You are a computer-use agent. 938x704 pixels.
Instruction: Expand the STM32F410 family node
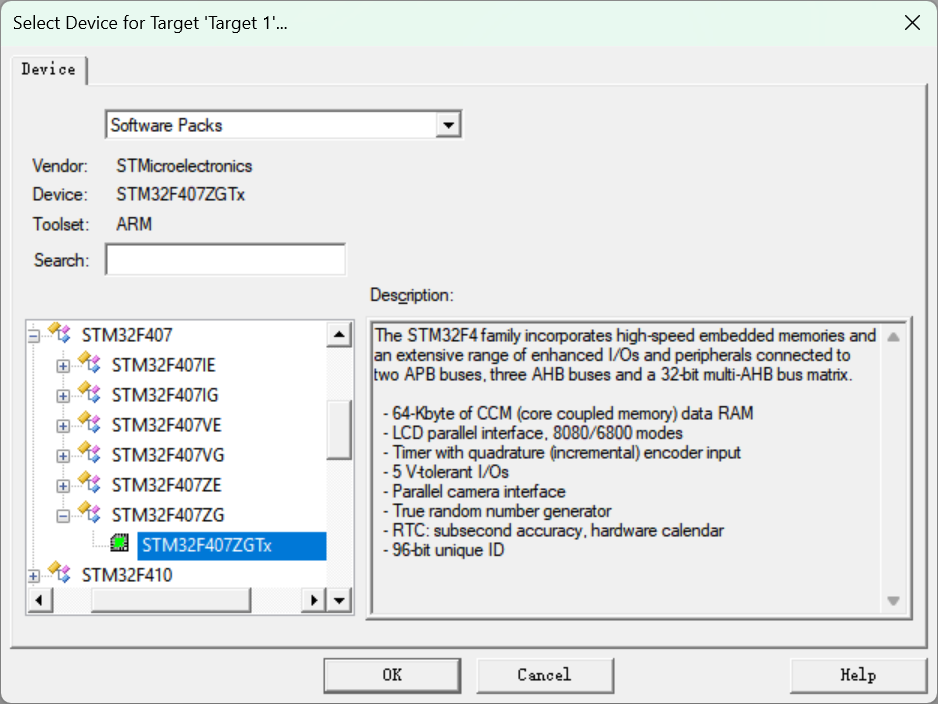point(34,576)
